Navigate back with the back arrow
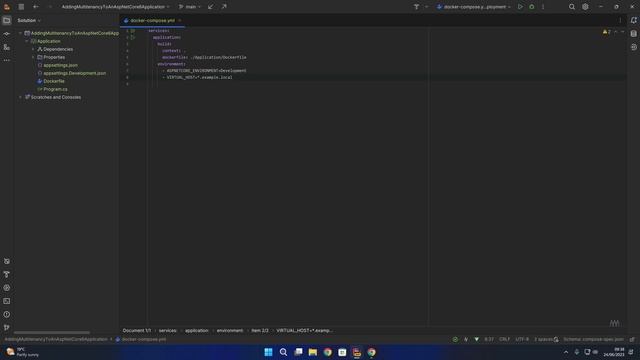640x360 pixels. 36,7
